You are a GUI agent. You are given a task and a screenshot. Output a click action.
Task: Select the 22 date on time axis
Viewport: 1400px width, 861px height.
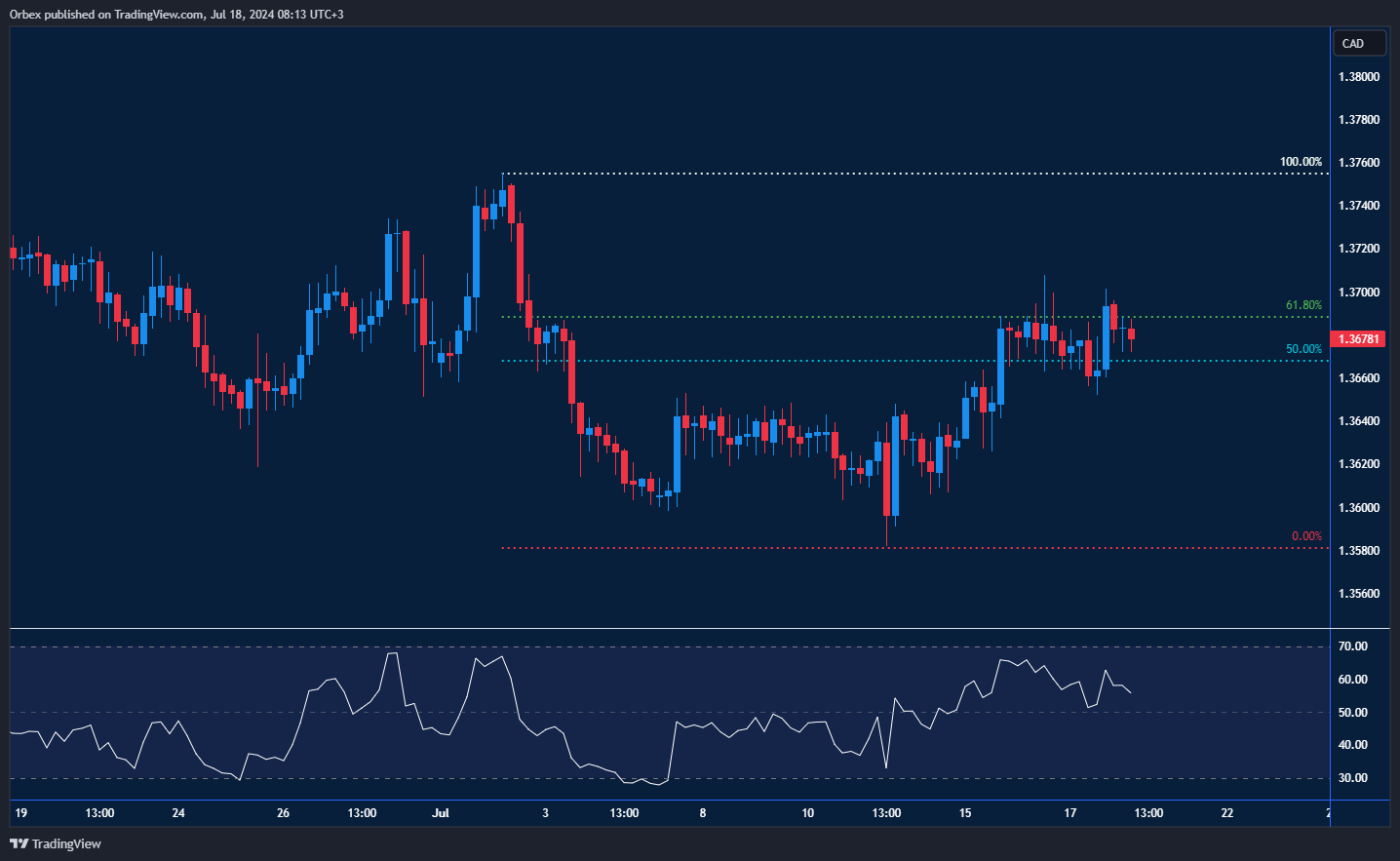pos(1226,813)
